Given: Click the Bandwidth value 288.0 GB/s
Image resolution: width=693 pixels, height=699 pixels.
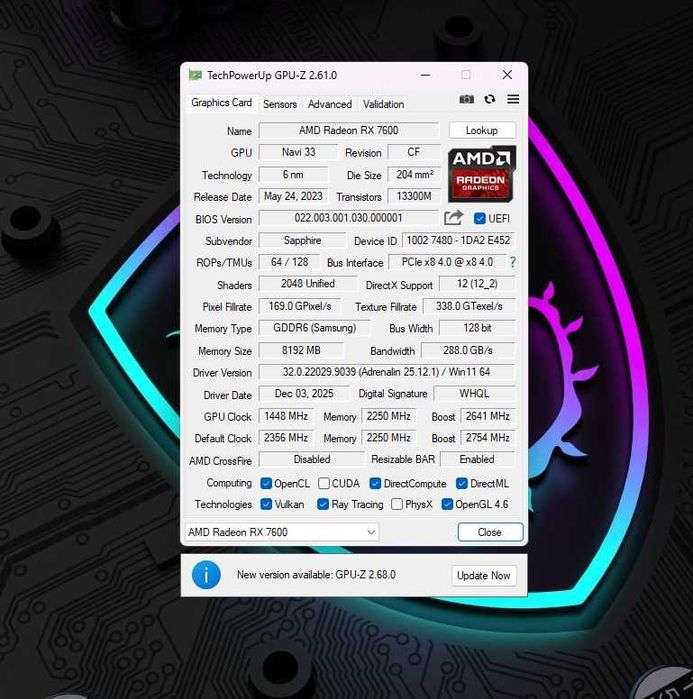Looking at the screenshot, I should 468,350.
